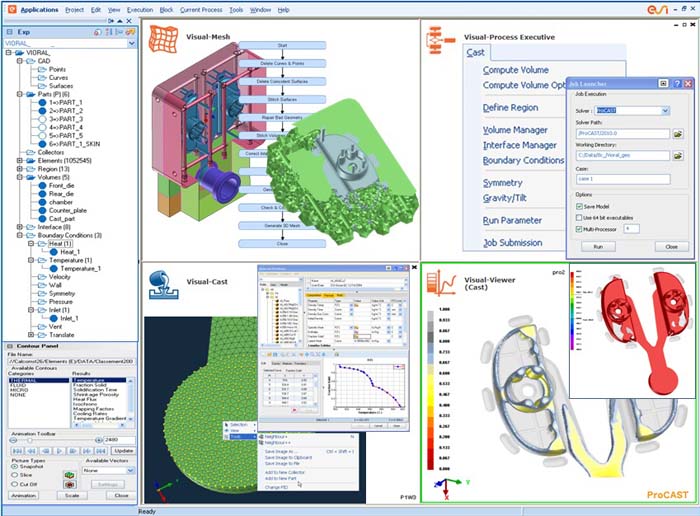
Task: Select the Cast tab in Process Executive
Action: [x=476, y=53]
